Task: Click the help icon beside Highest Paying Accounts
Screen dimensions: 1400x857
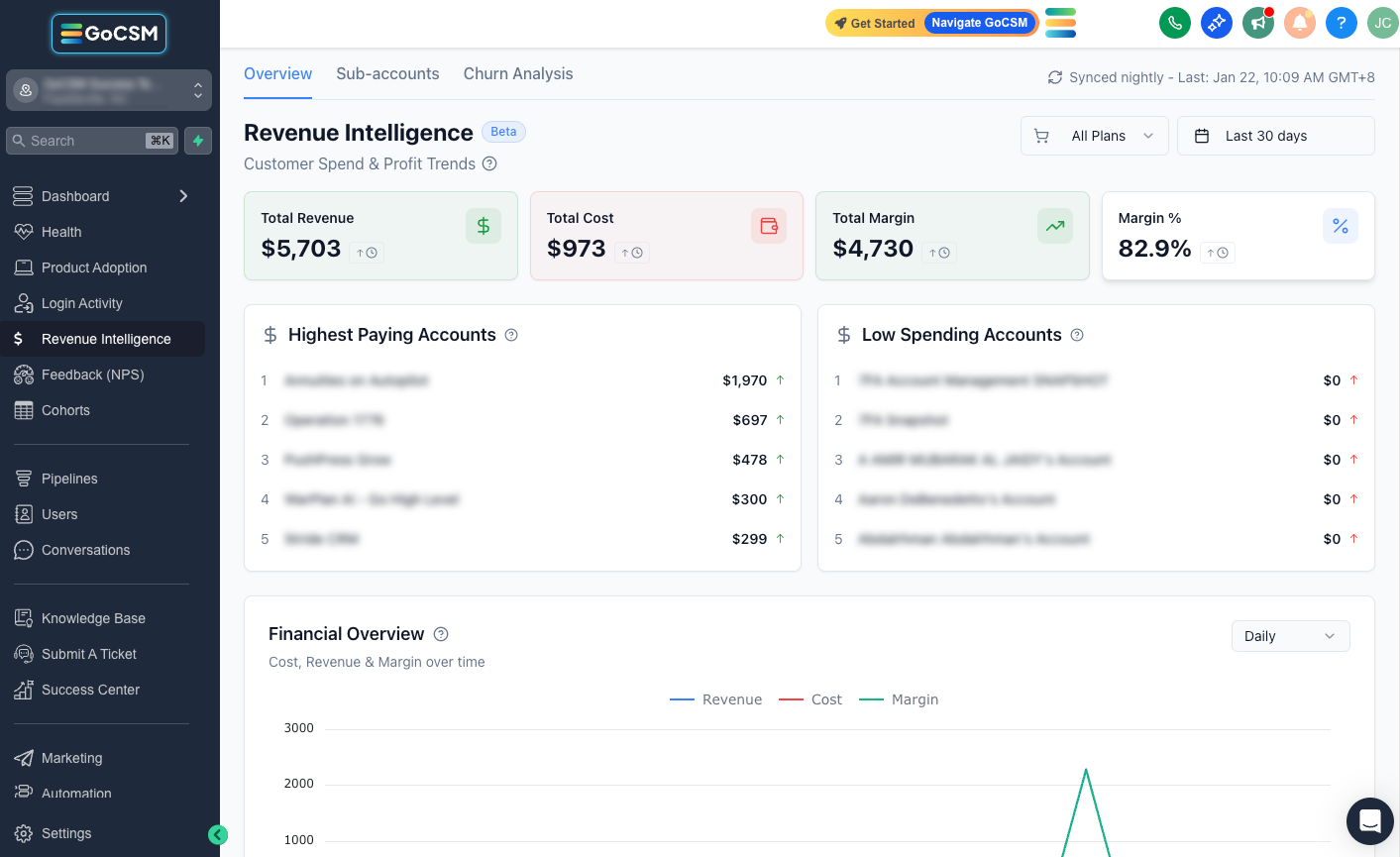Action: (x=511, y=335)
